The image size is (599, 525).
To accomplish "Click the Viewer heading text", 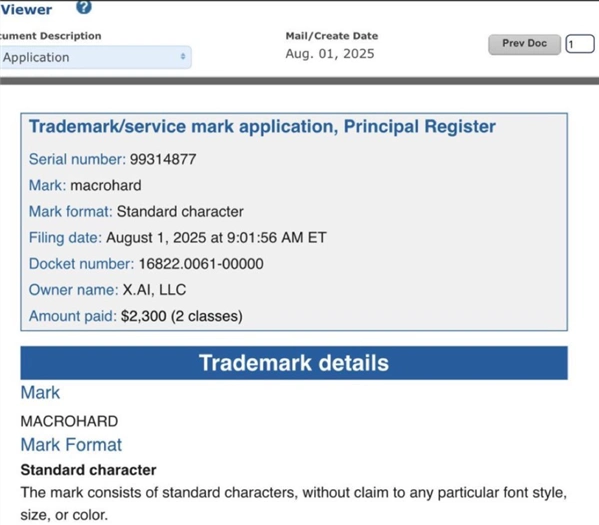I will [26, 10].
